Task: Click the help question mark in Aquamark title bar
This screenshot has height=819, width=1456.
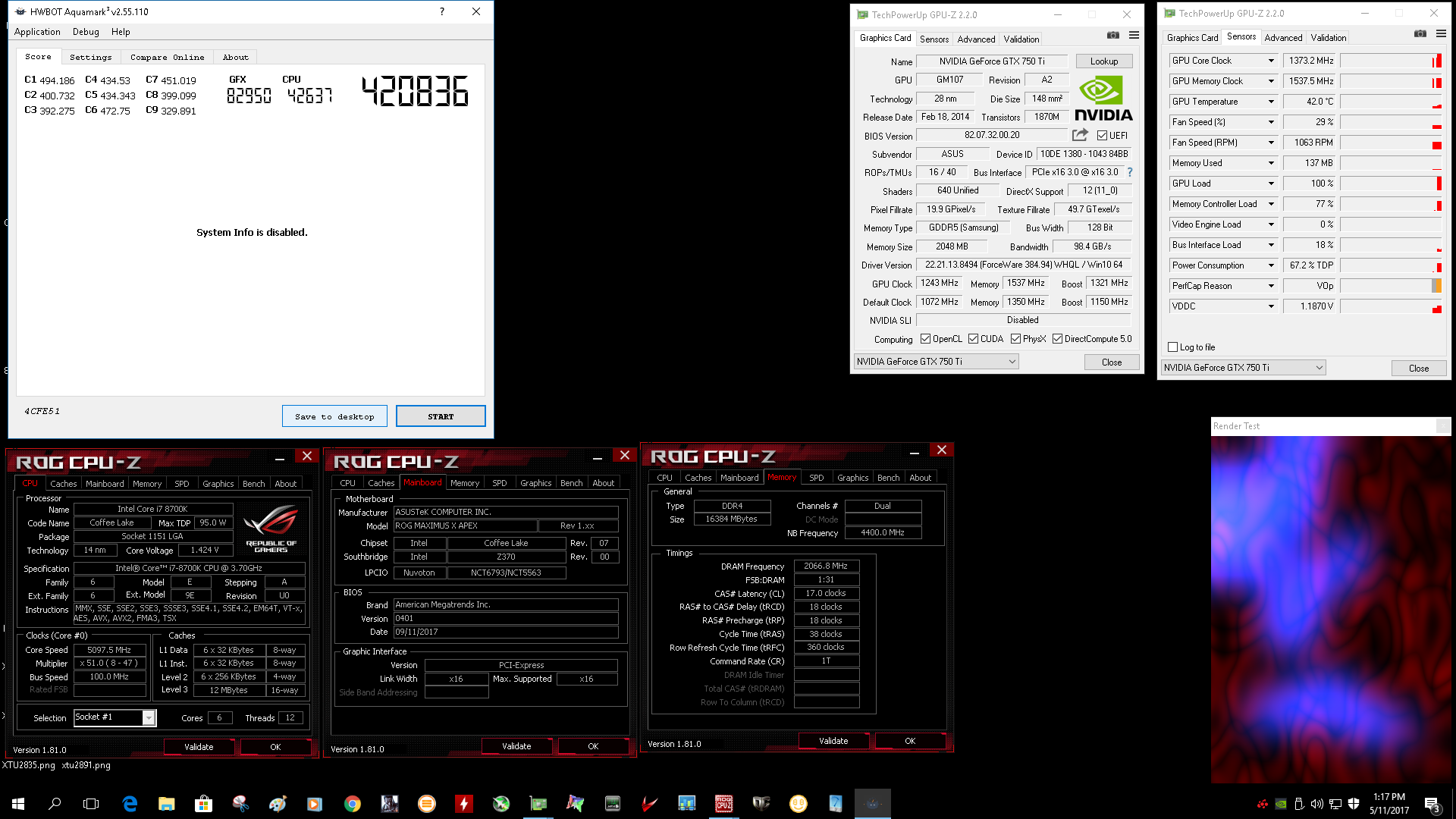Action: 442,11
